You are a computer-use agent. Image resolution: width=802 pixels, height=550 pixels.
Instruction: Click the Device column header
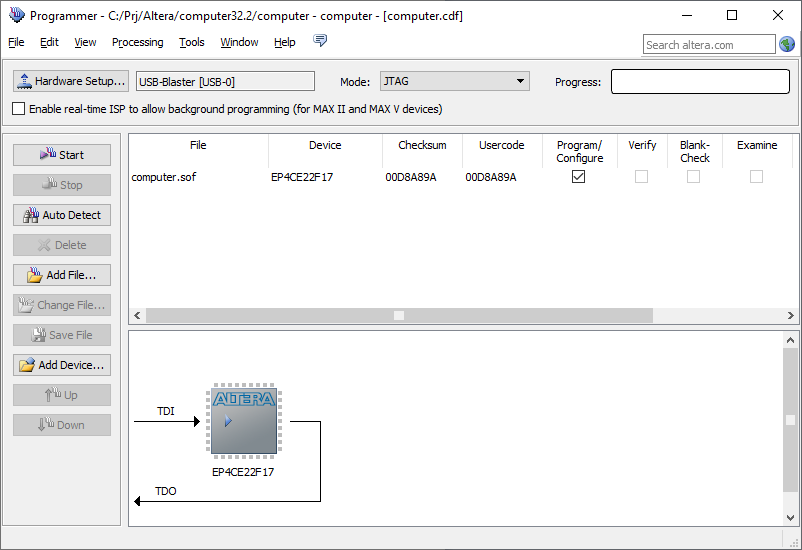[x=325, y=145]
